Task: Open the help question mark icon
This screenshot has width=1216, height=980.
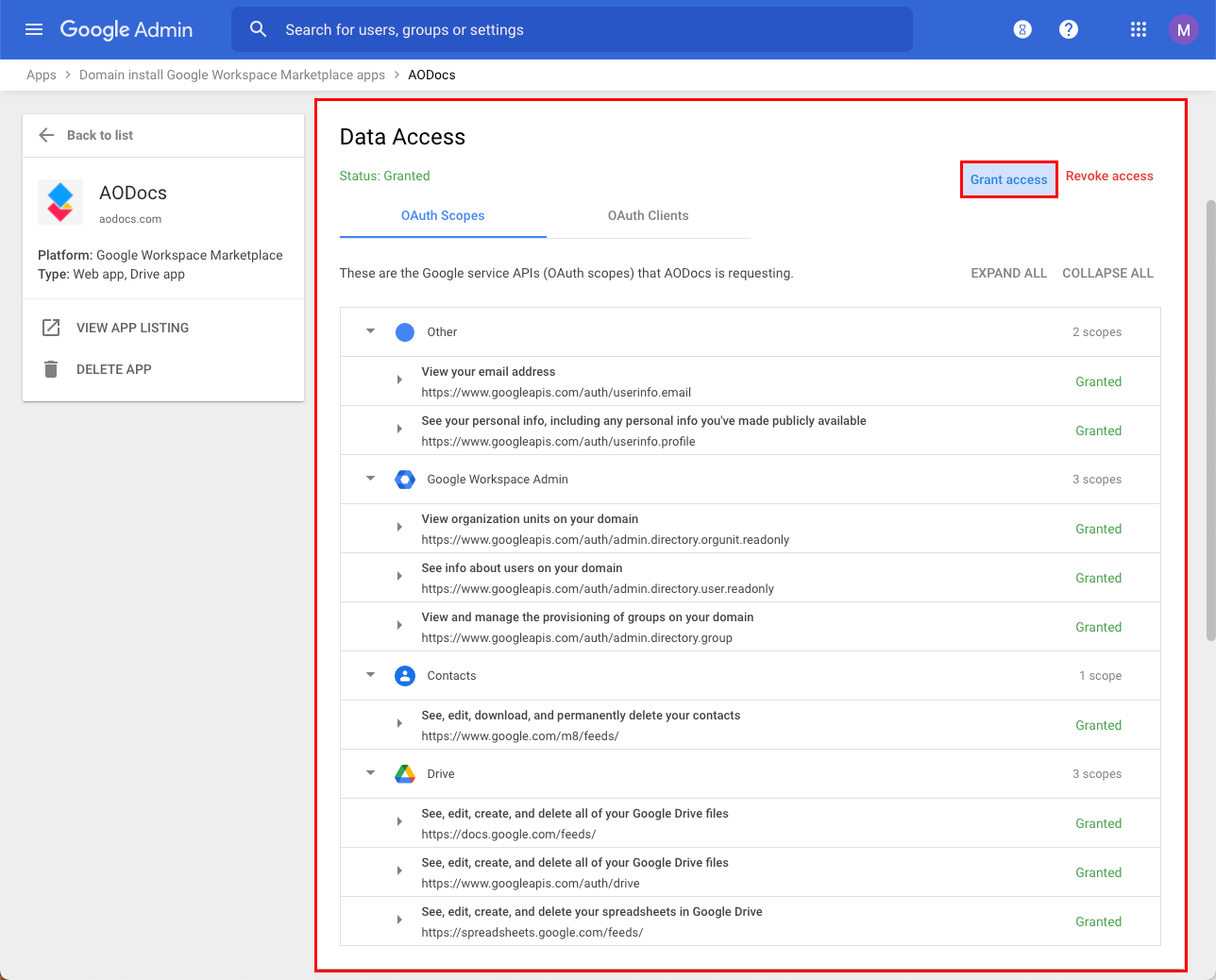Action: [x=1069, y=29]
